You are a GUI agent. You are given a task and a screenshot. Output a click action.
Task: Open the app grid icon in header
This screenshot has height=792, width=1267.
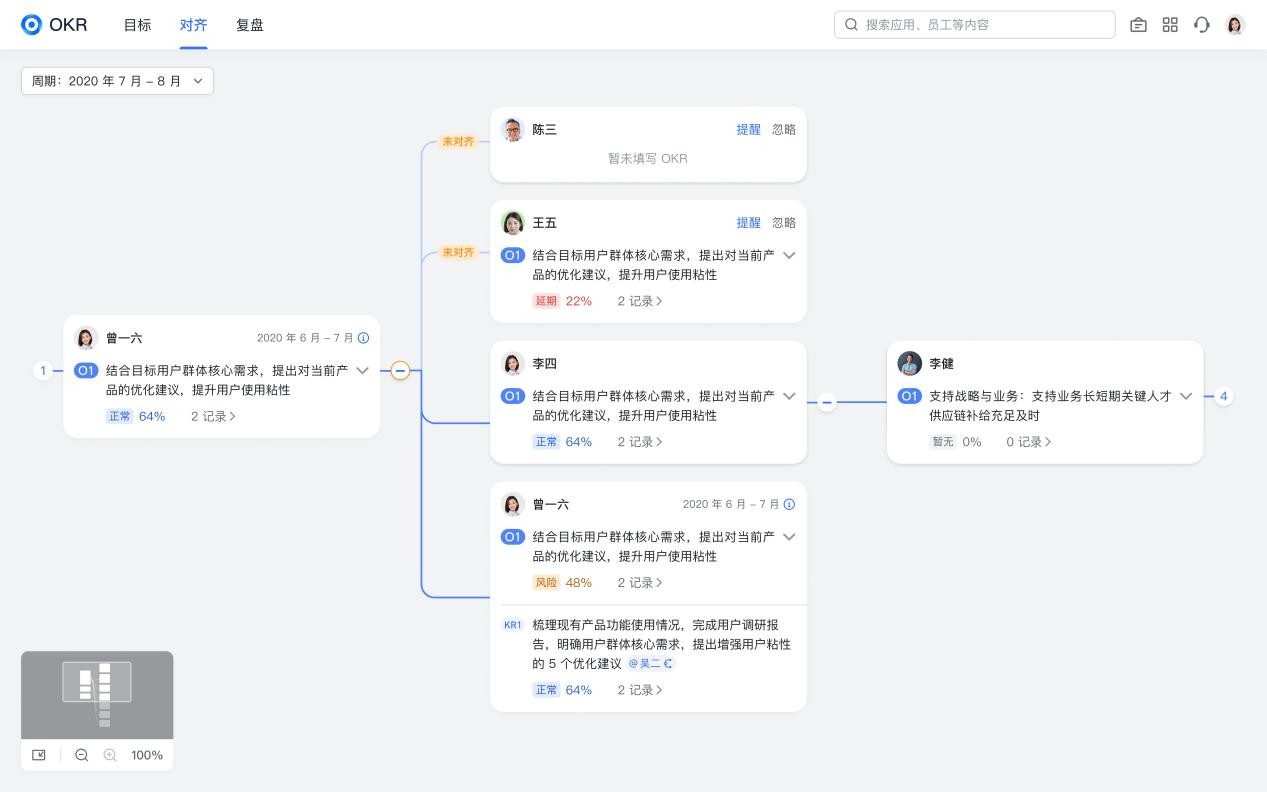pos(1170,25)
